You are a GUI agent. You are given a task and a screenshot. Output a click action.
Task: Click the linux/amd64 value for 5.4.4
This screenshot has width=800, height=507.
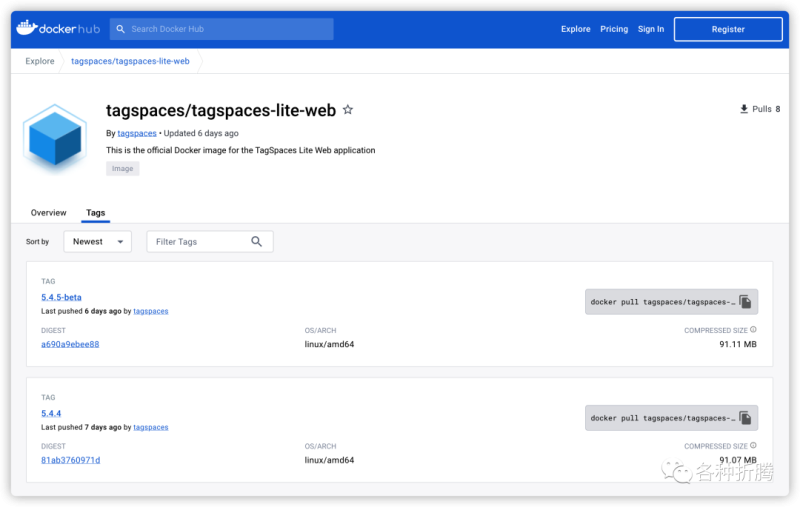pos(329,460)
